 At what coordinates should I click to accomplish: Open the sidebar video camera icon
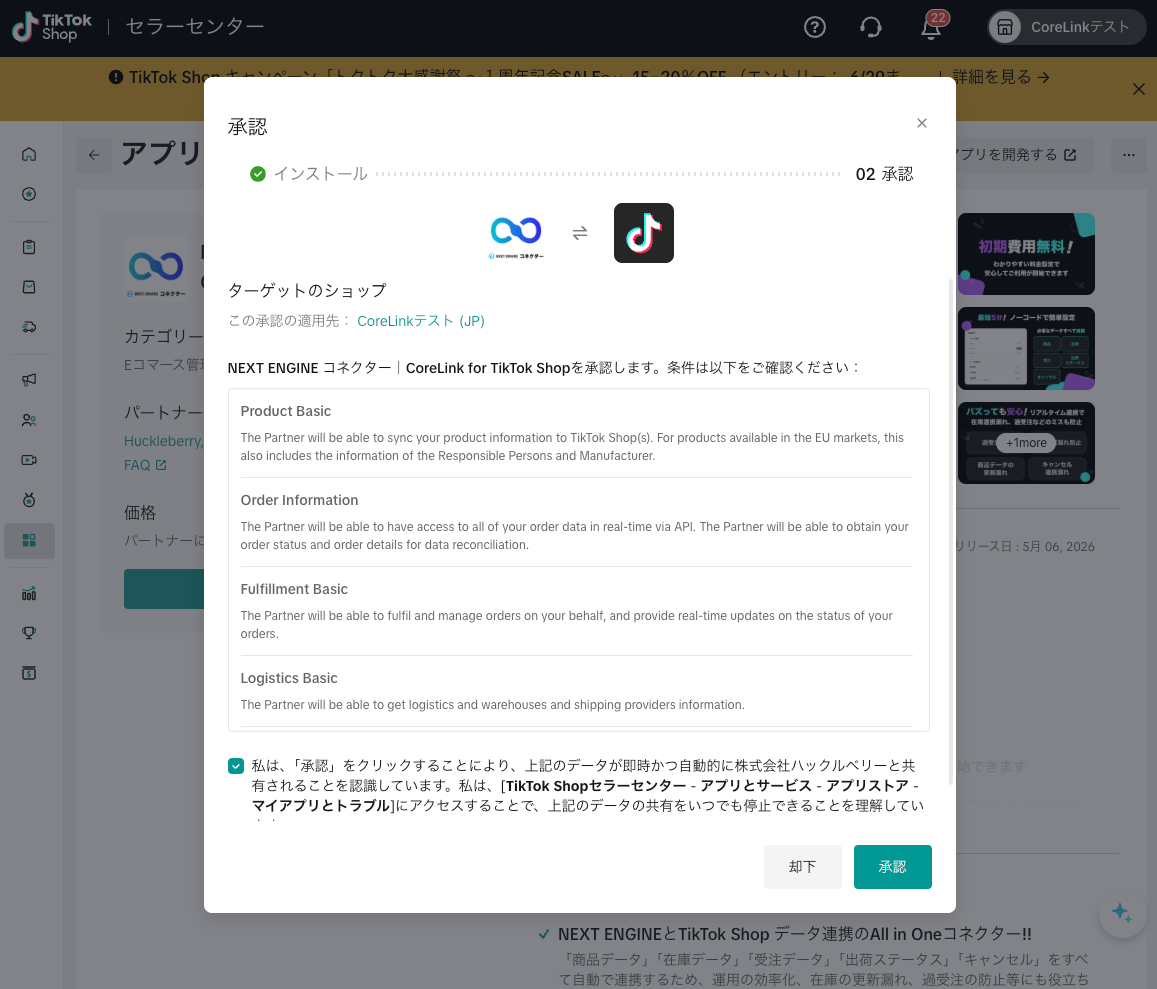29,460
